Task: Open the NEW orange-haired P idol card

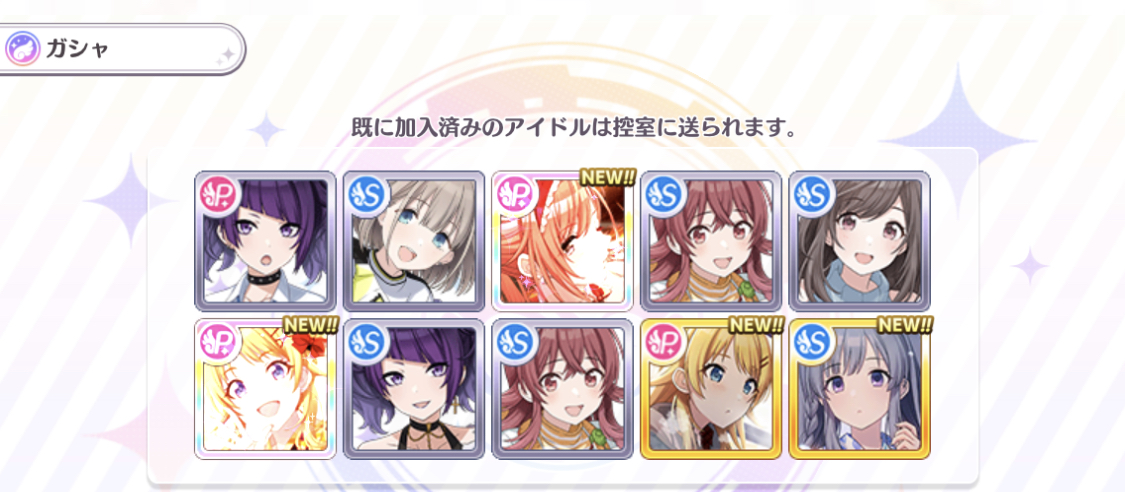Action: pyautogui.click(x=562, y=240)
